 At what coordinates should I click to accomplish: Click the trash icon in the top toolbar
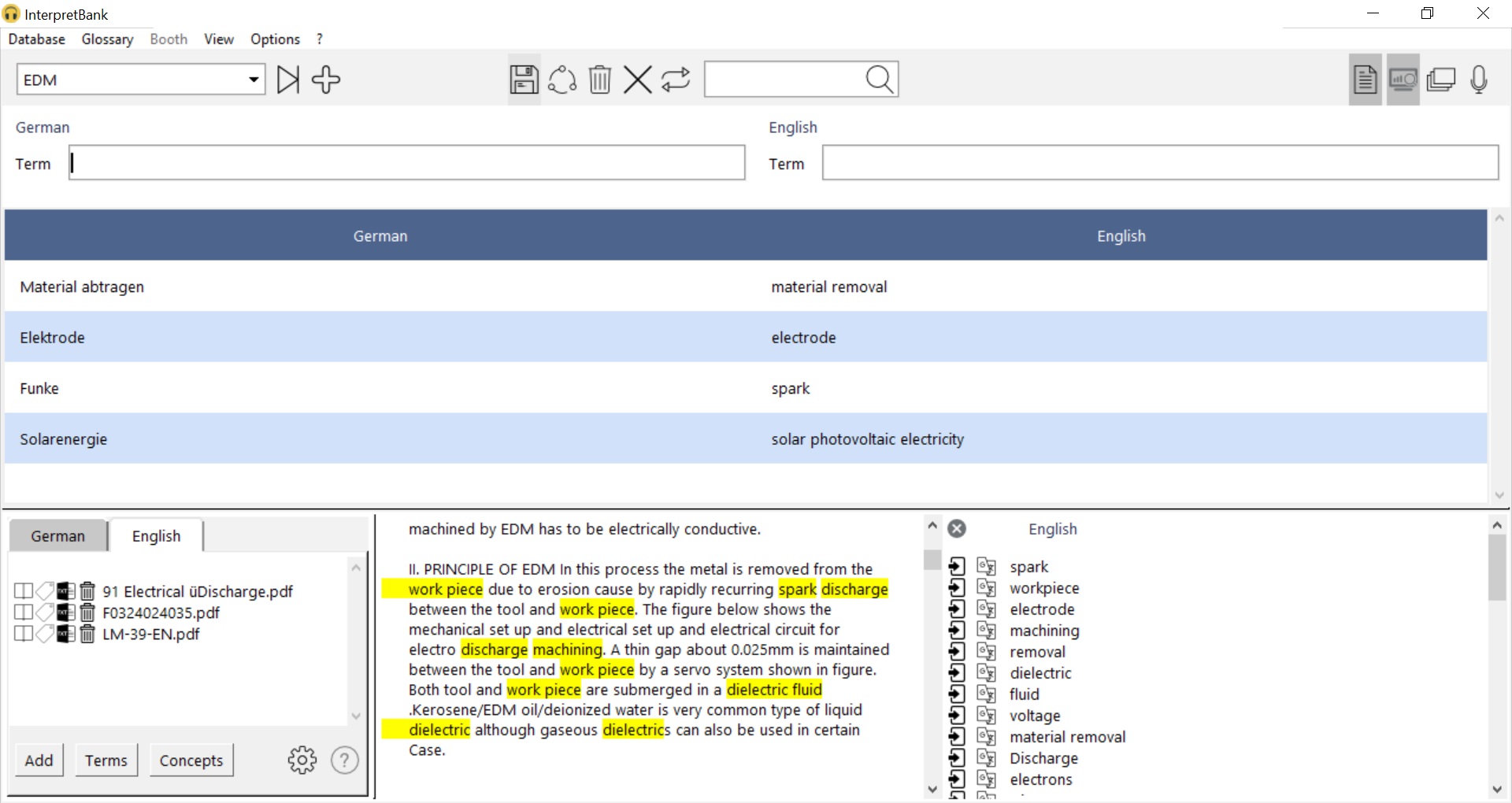click(x=599, y=80)
